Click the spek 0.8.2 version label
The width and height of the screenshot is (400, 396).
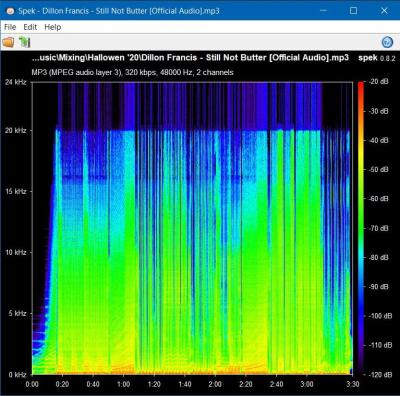point(377,58)
